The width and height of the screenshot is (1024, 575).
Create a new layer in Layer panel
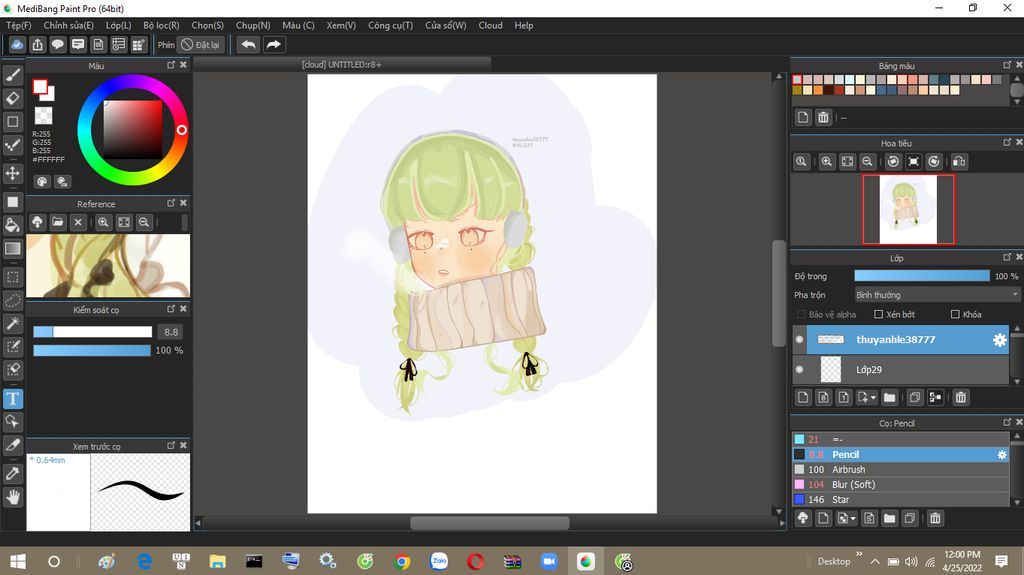point(803,397)
